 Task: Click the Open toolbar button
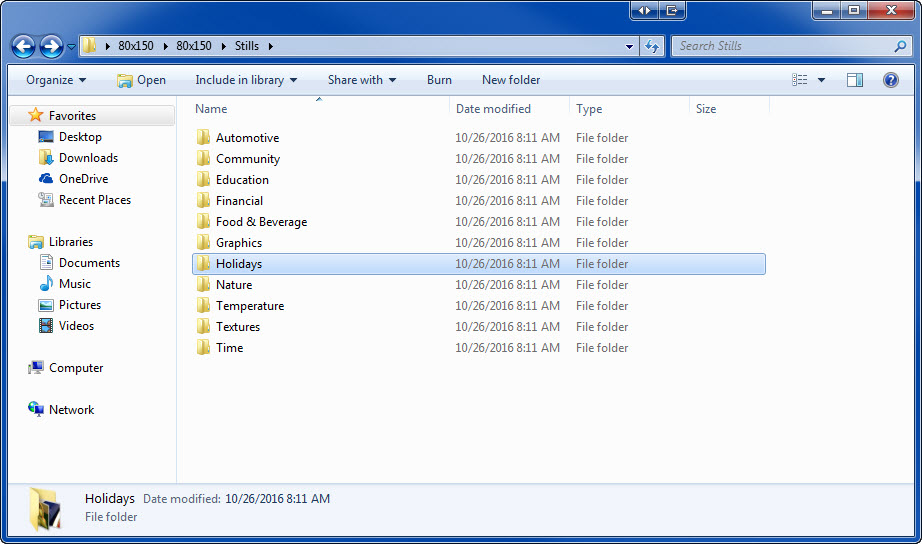click(x=142, y=80)
